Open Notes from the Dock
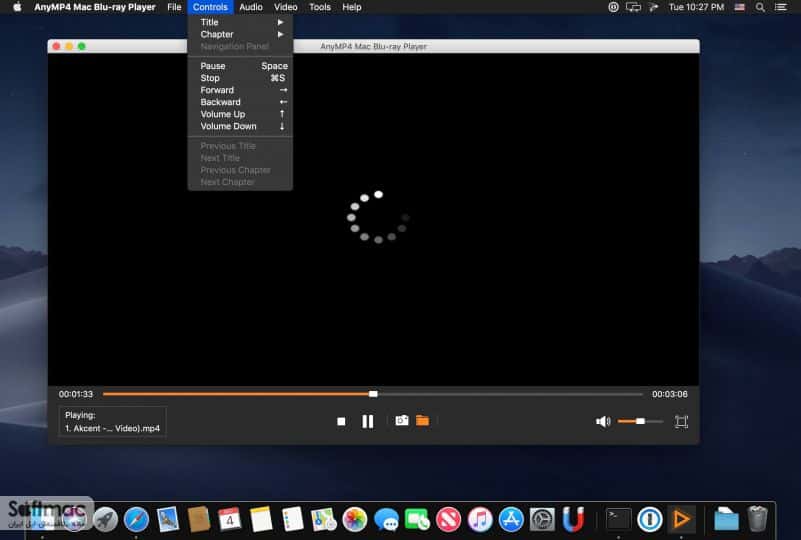 point(261,520)
